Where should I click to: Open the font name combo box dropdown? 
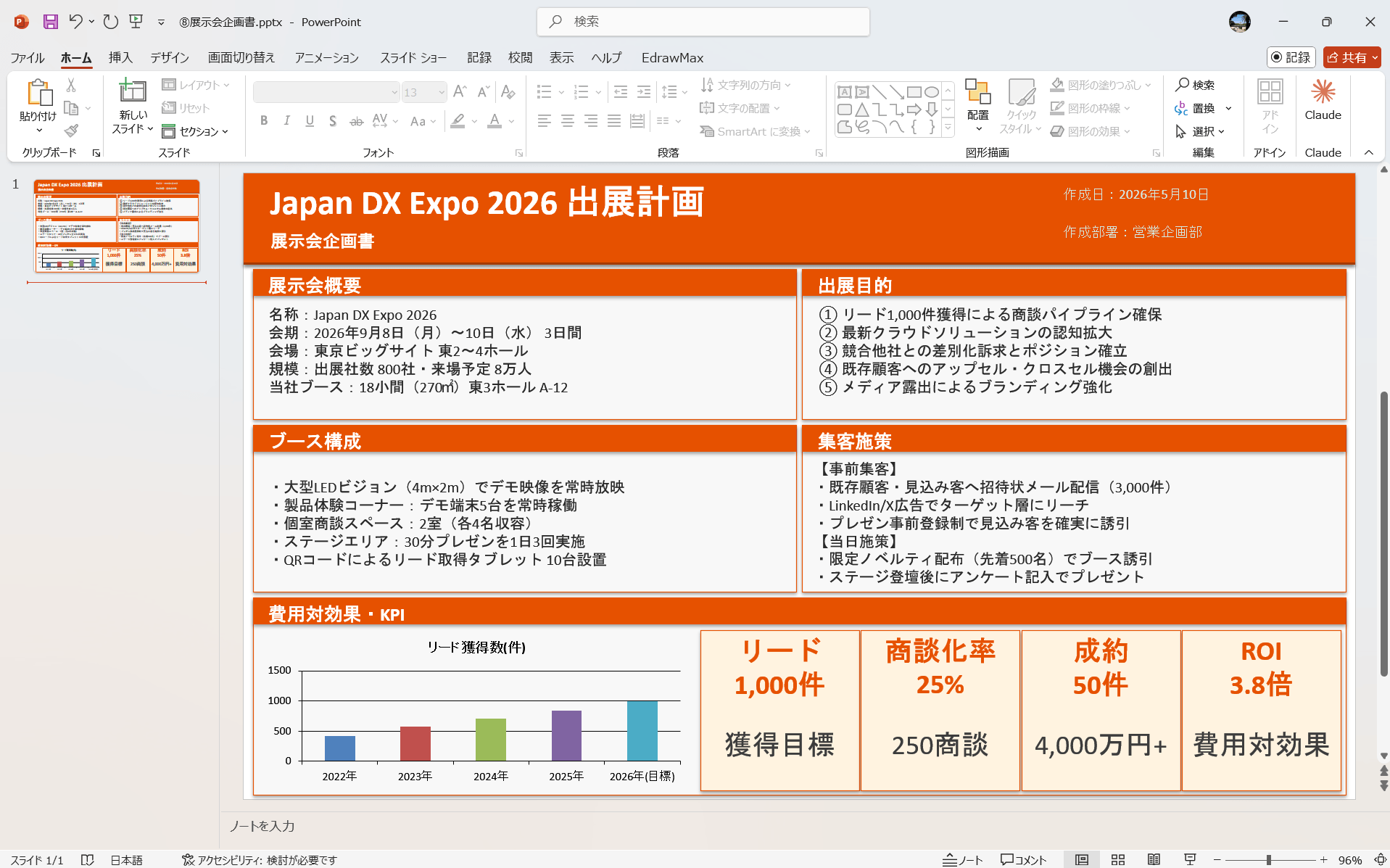point(394,92)
